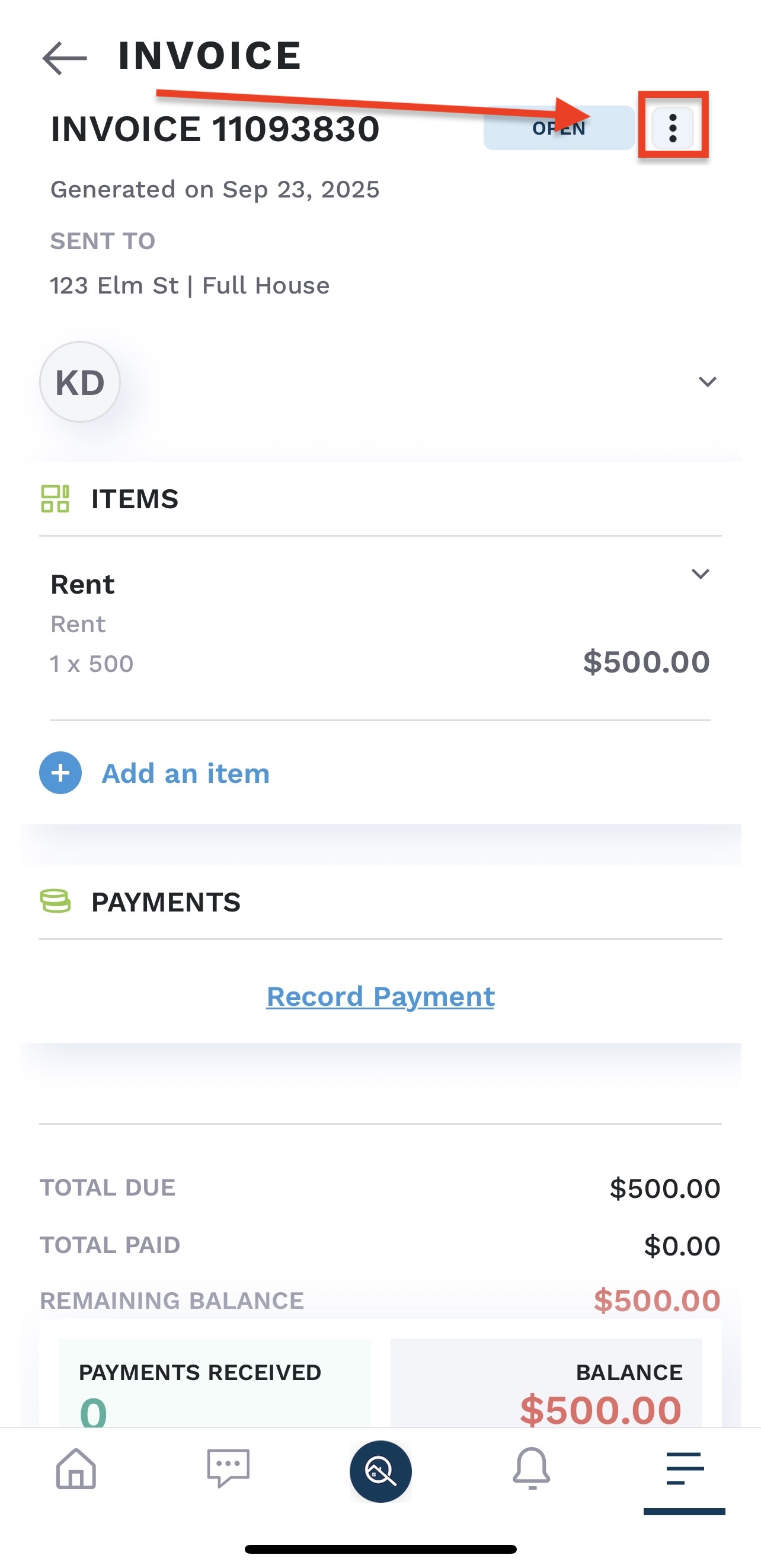This screenshot has width=761, height=1568.
Task: Go to Home tab in bottom bar
Action: (x=76, y=1468)
